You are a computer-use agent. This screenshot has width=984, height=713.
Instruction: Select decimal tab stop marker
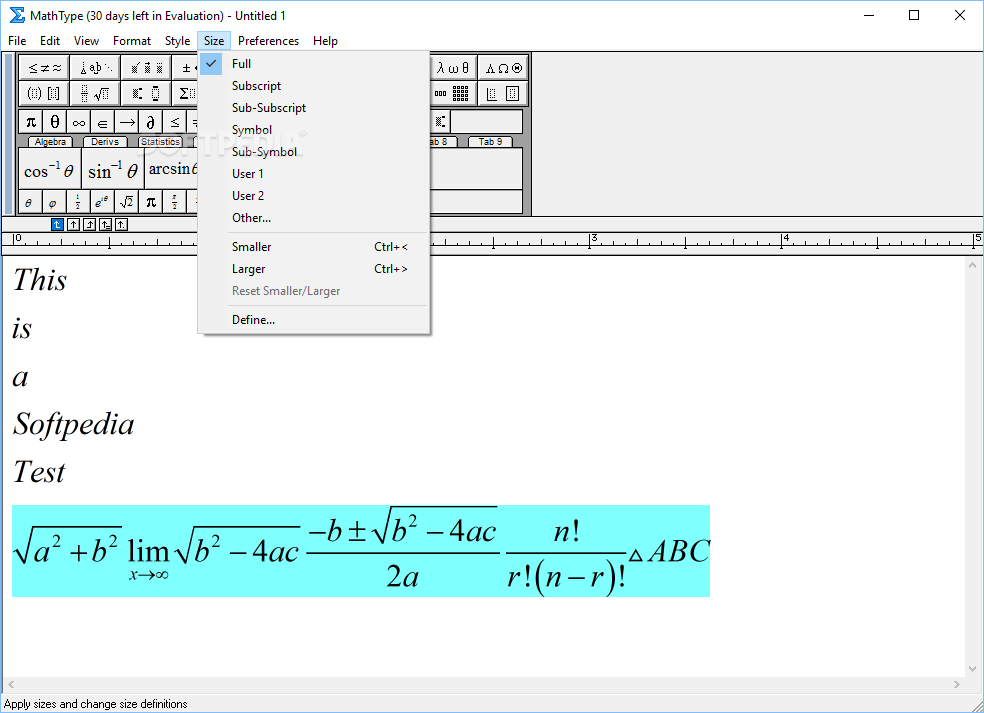click(121, 224)
